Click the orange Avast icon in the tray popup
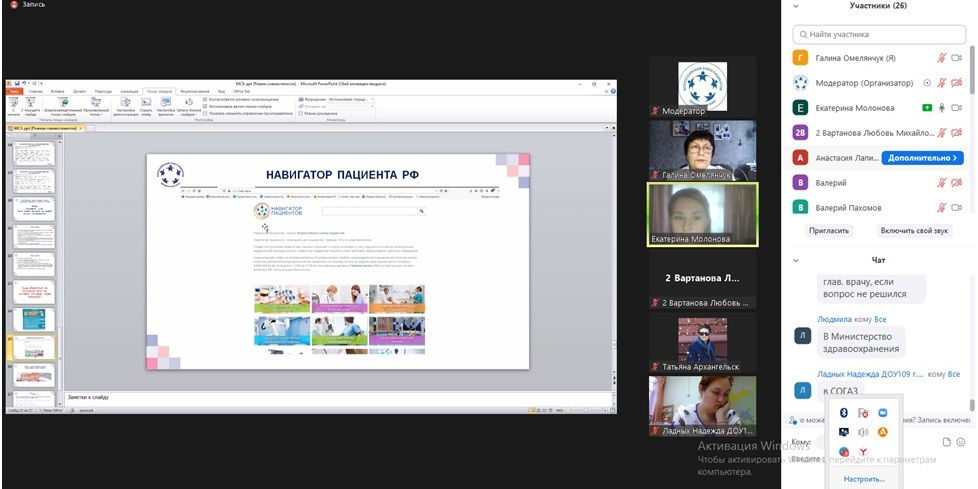This screenshot has height=489, width=978. pyautogui.click(x=882, y=432)
